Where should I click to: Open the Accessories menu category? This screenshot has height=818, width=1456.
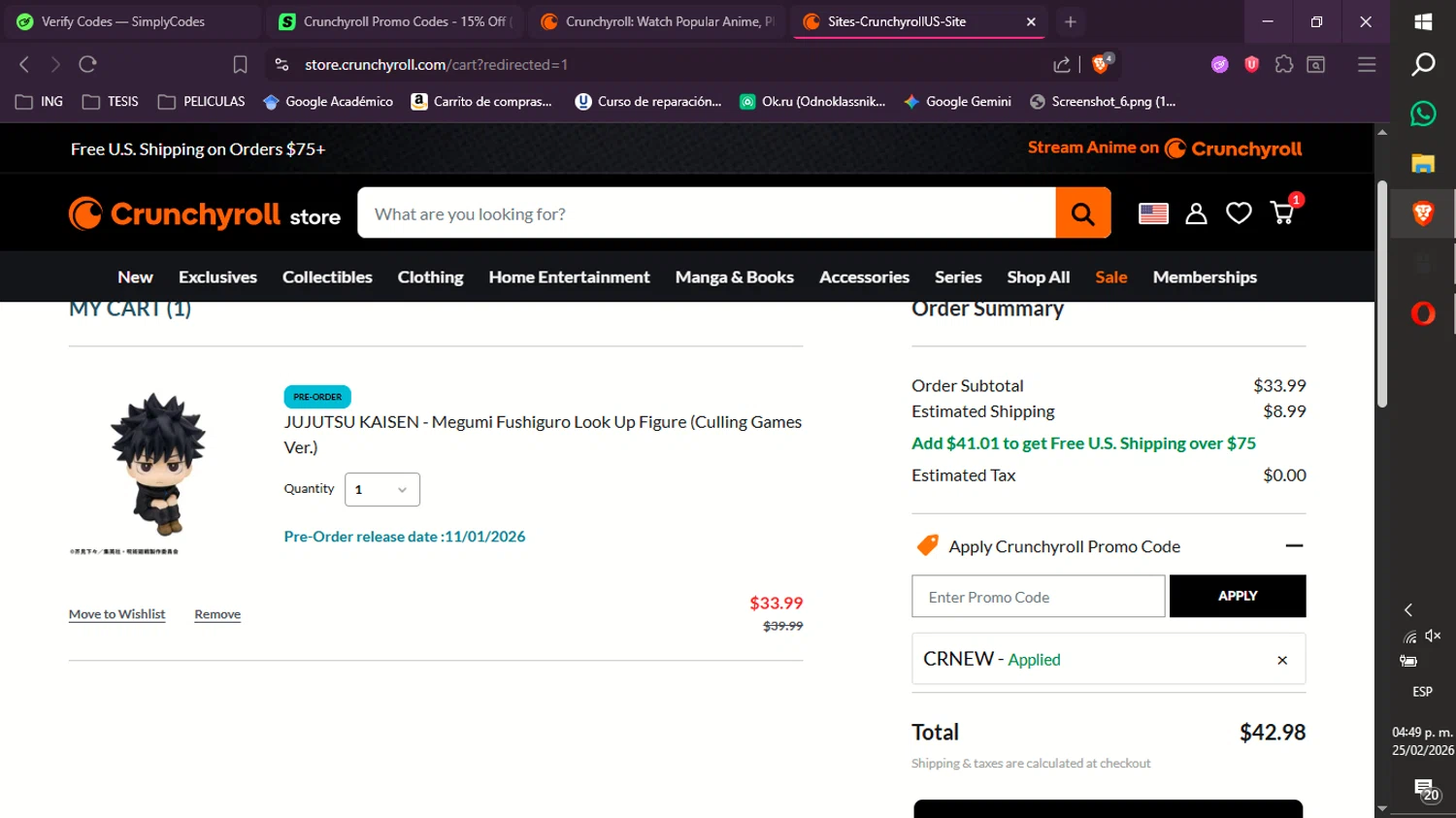[x=864, y=278]
